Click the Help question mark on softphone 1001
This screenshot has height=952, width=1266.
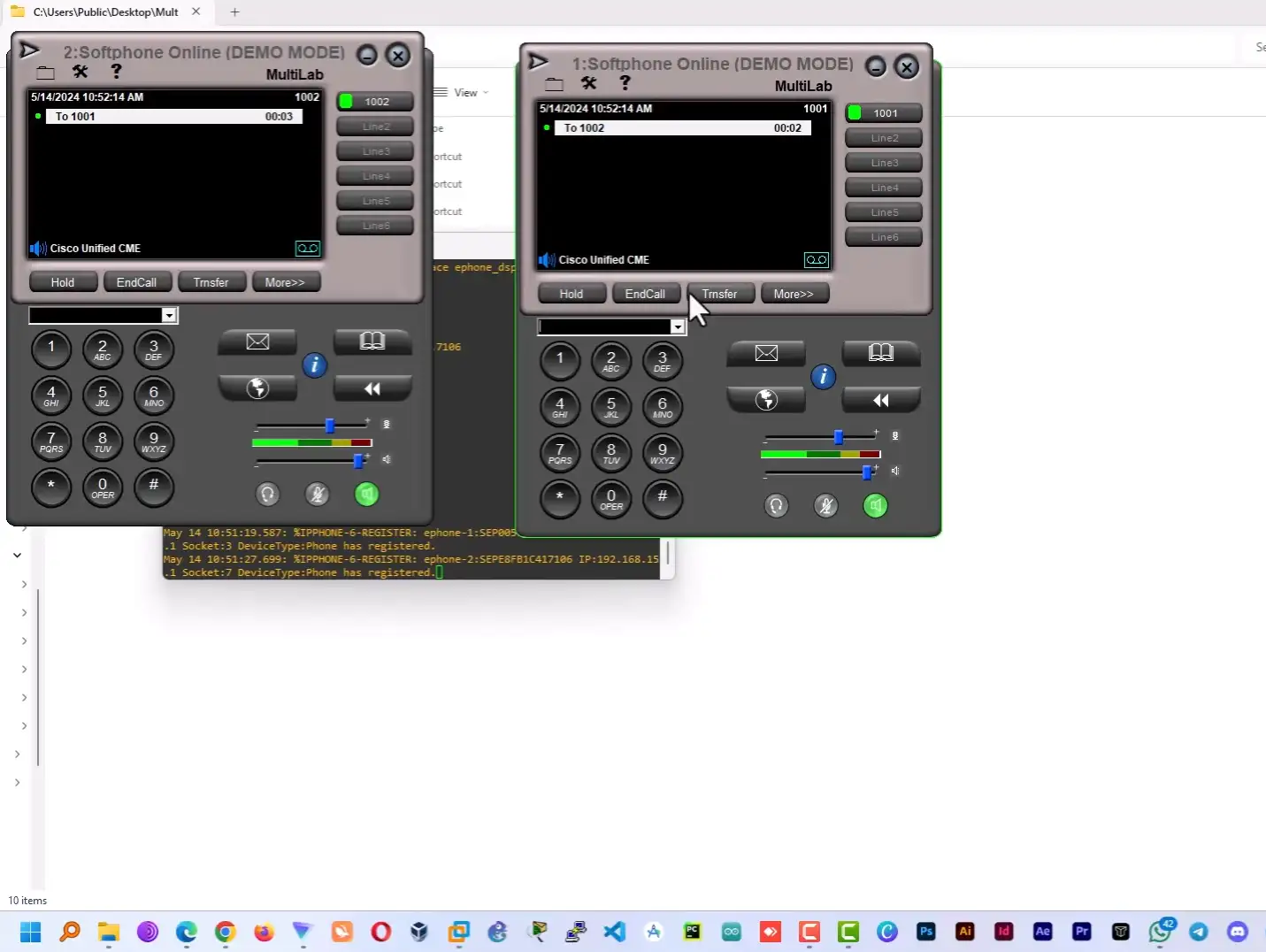click(625, 83)
